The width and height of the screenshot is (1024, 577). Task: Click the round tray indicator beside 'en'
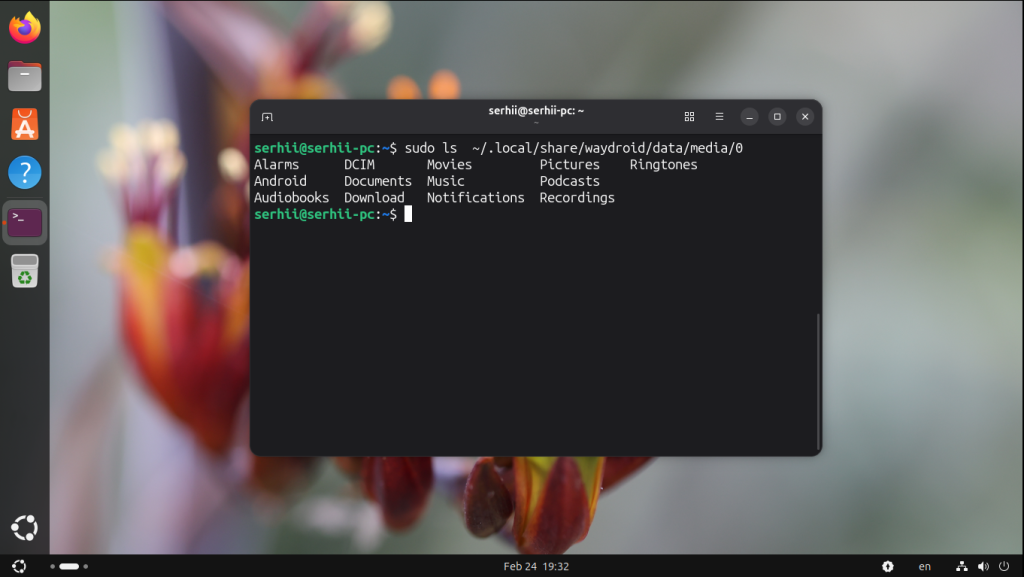coord(888,566)
